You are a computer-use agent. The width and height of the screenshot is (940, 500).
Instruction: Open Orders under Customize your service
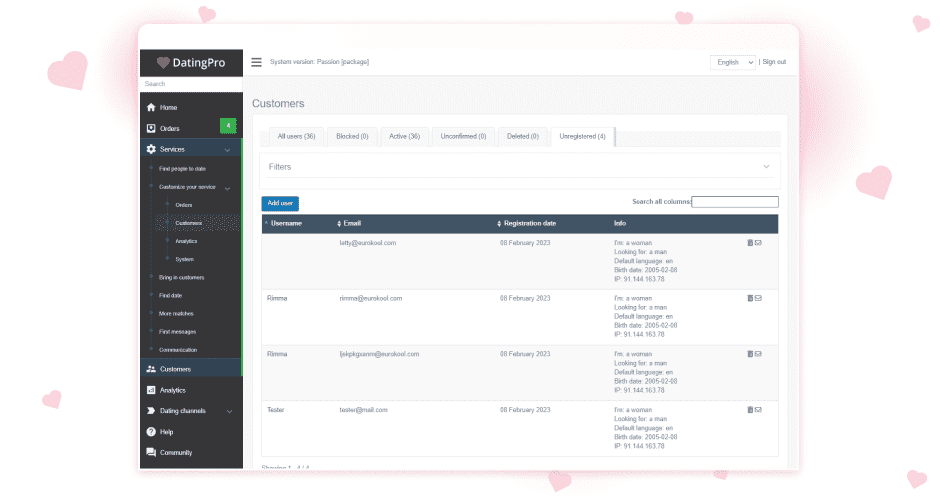pyautogui.click(x=184, y=205)
